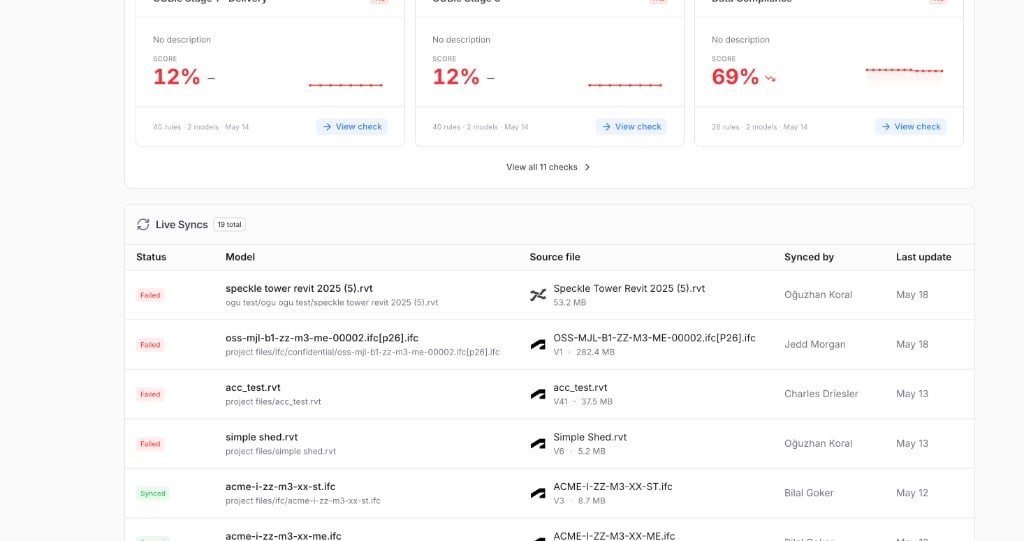The width and height of the screenshot is (1024, 541).
Task: Click the Source file column header
Action: (x=554, y=257)
